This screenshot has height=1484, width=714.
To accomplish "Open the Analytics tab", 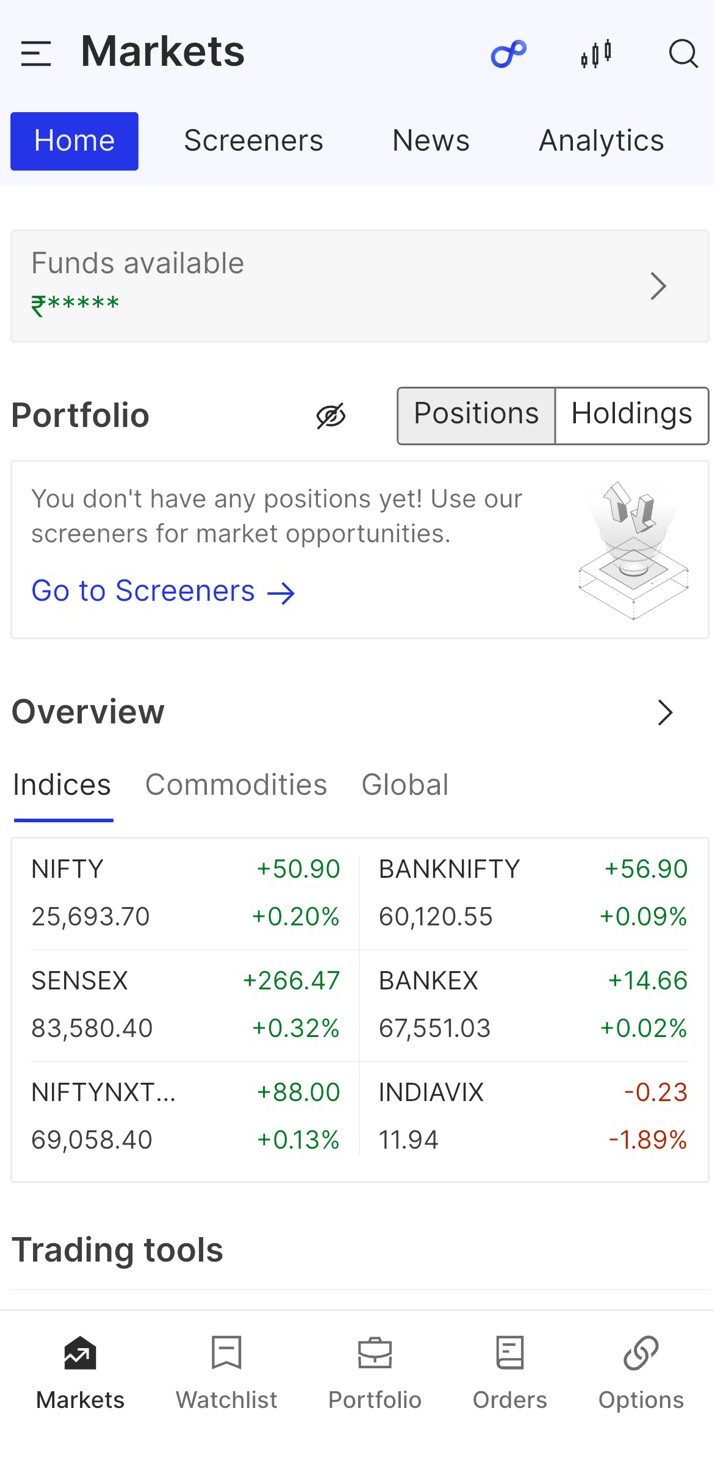I will pyautogui.click(x=601, y=141).
